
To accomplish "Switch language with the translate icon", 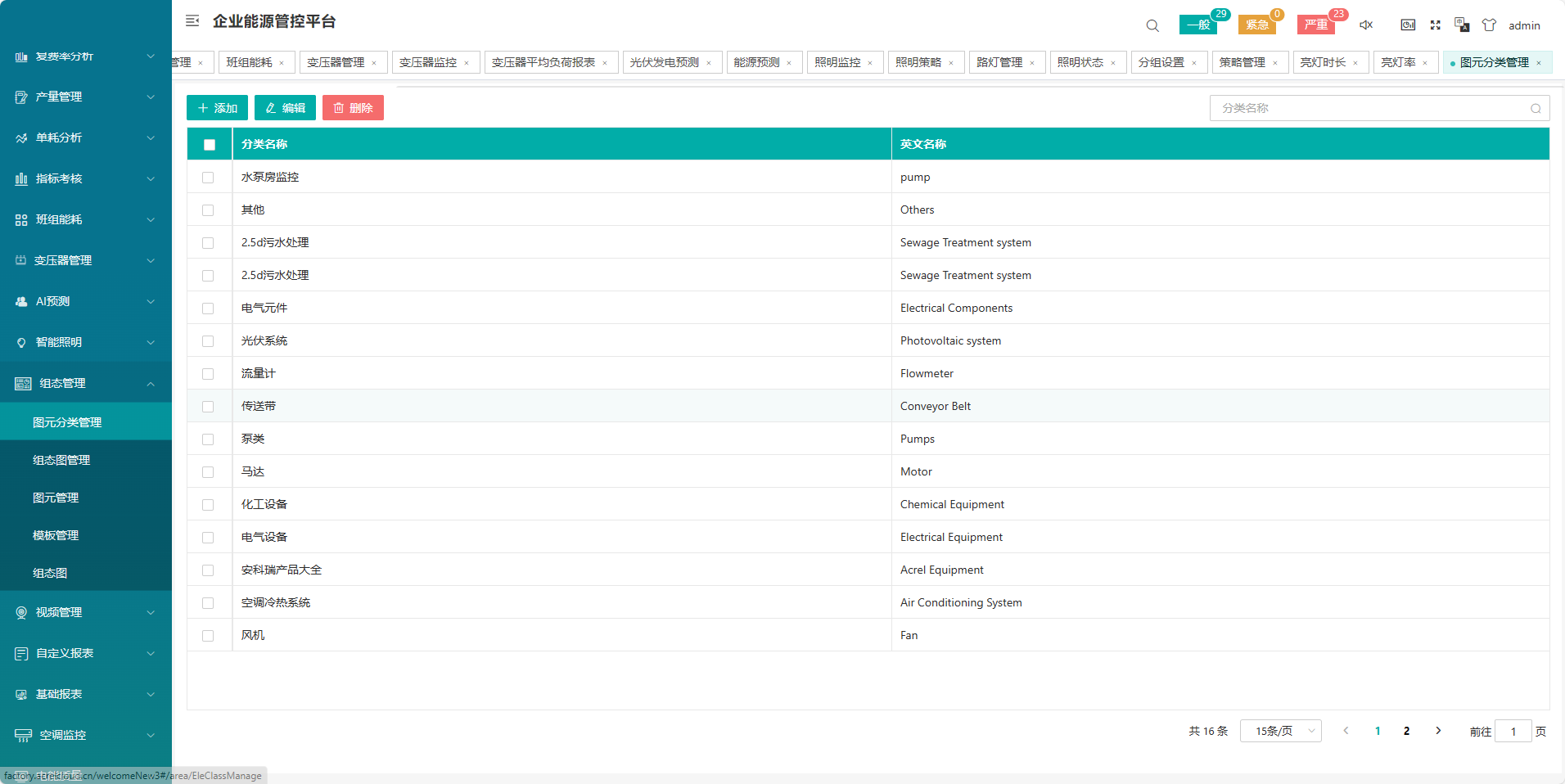I will tap(1462, 25).
